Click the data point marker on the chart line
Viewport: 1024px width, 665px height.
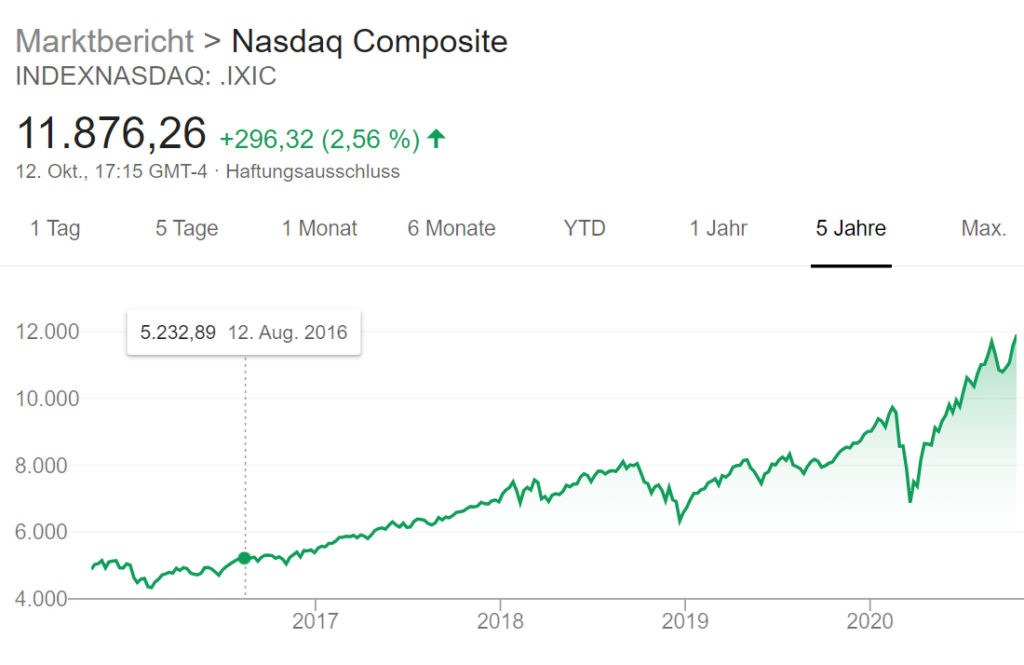point(243,556)
